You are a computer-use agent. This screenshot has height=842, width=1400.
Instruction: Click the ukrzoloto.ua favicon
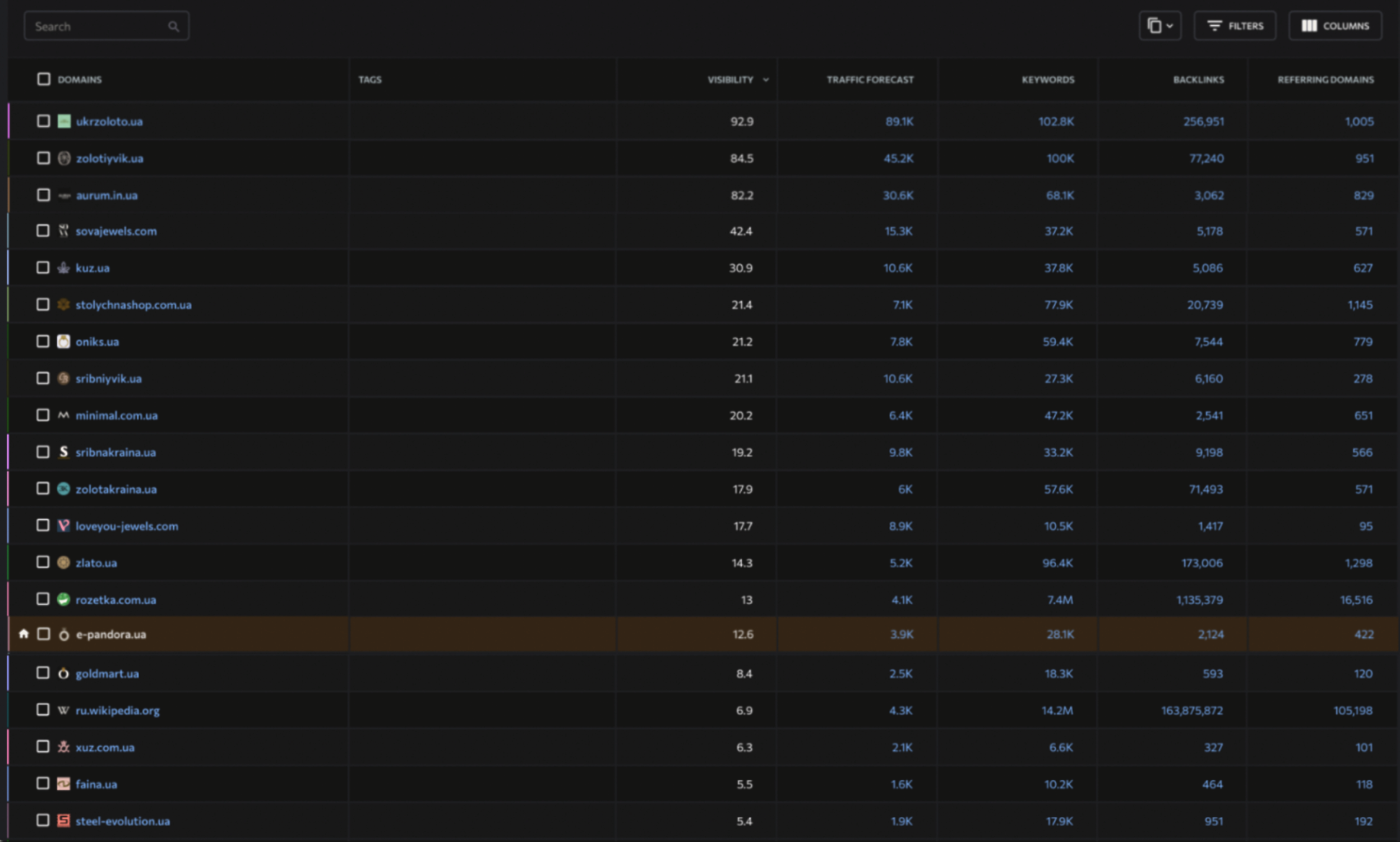pos(64,121)
